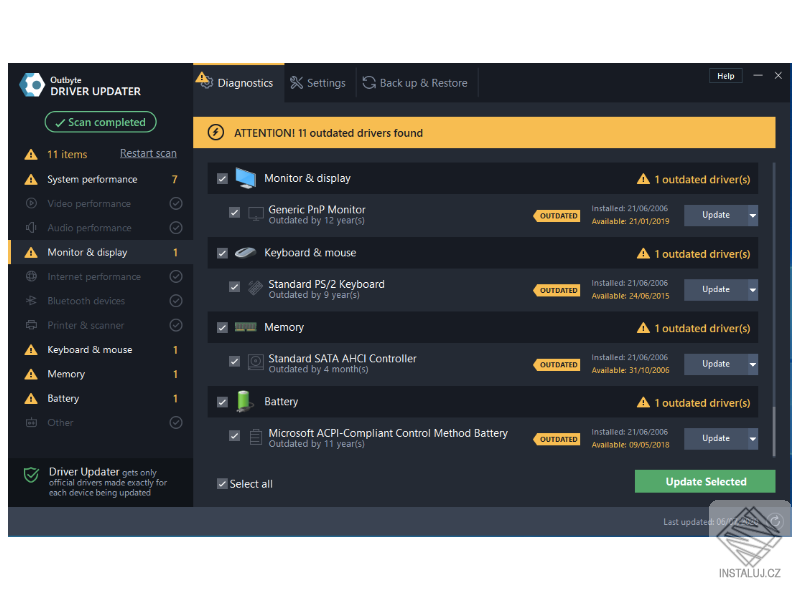Image resolution: width=800 pixels, height=600 pixels.
Task: Uncheck the ACPI-Compliant Control Method Battery checkbox
Action: tap(234, 436)
